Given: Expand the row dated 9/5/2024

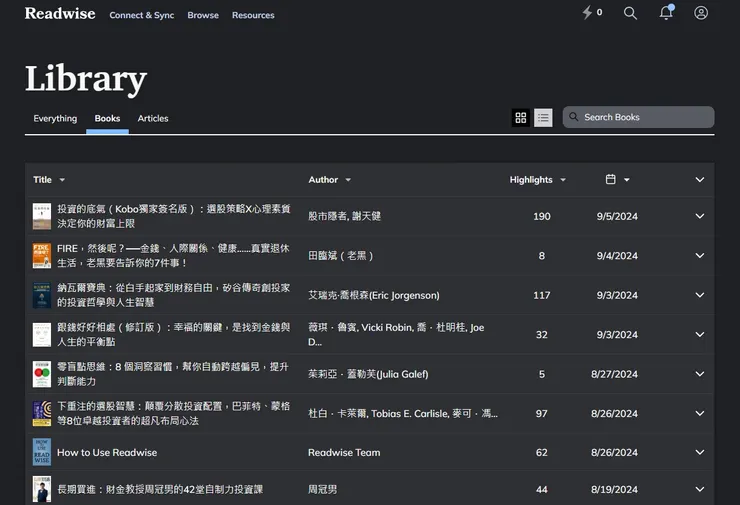Looking at the screenshot, I should click(x=700, y=216).
